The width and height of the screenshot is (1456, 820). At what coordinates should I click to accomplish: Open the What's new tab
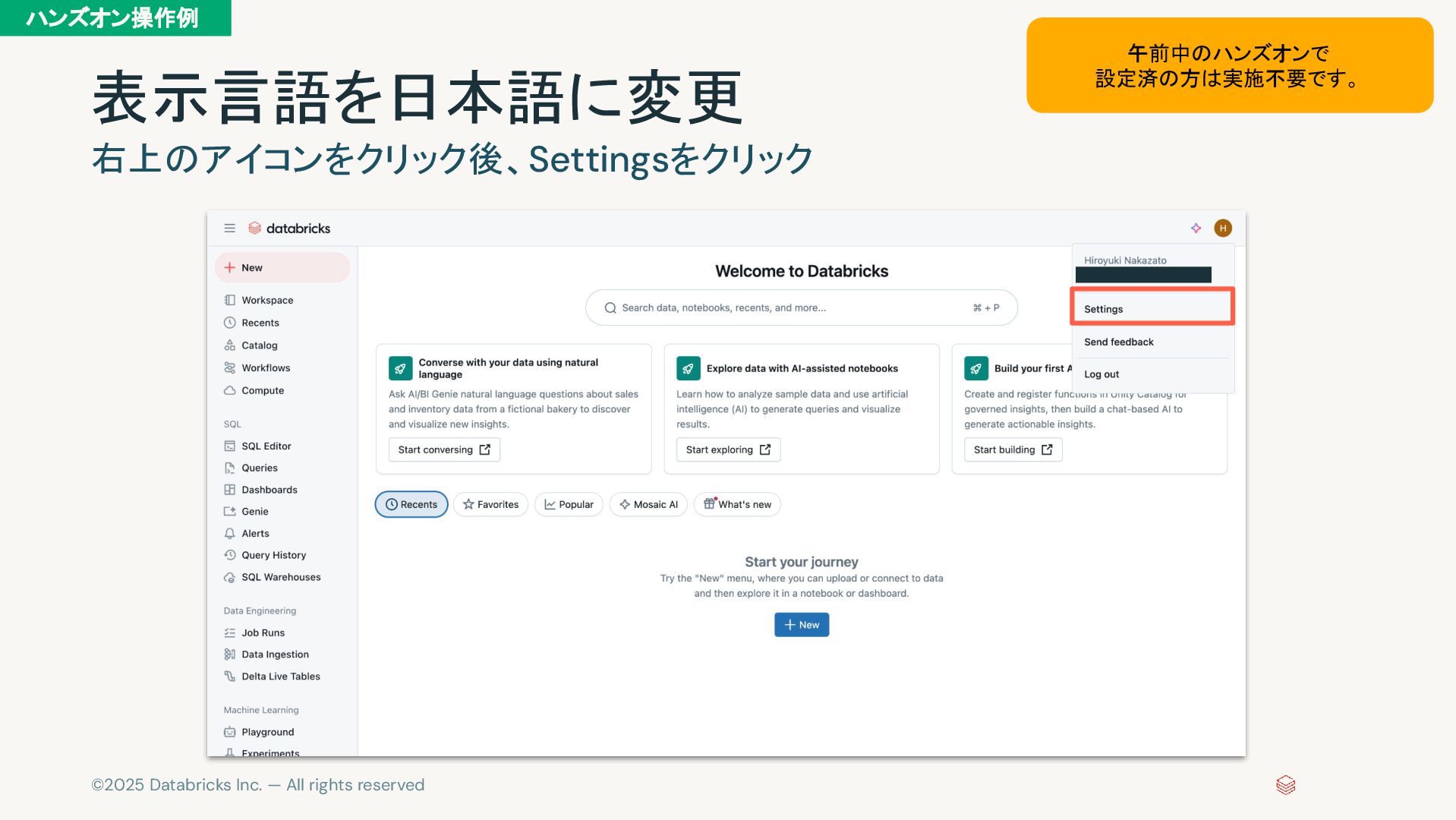tap(737, 505)
